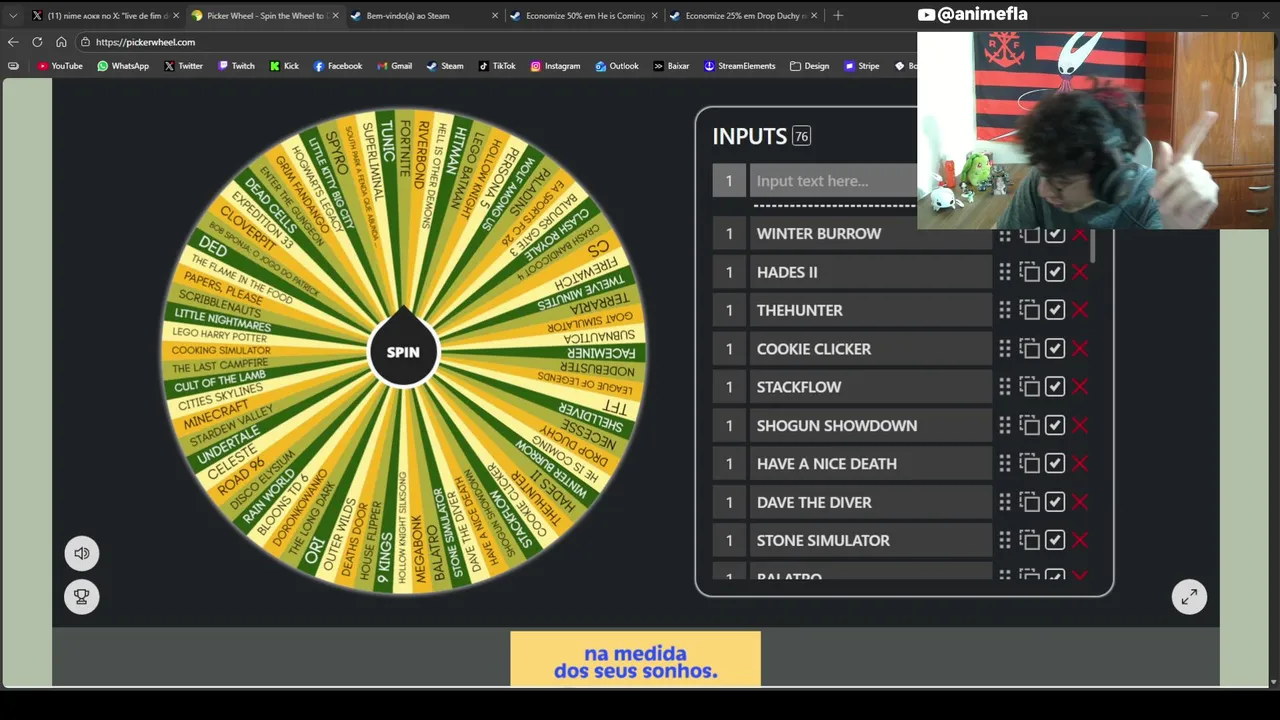Mute the wheel sound with speaker icon
The image size is (1280, 720).
coord(82,553)
